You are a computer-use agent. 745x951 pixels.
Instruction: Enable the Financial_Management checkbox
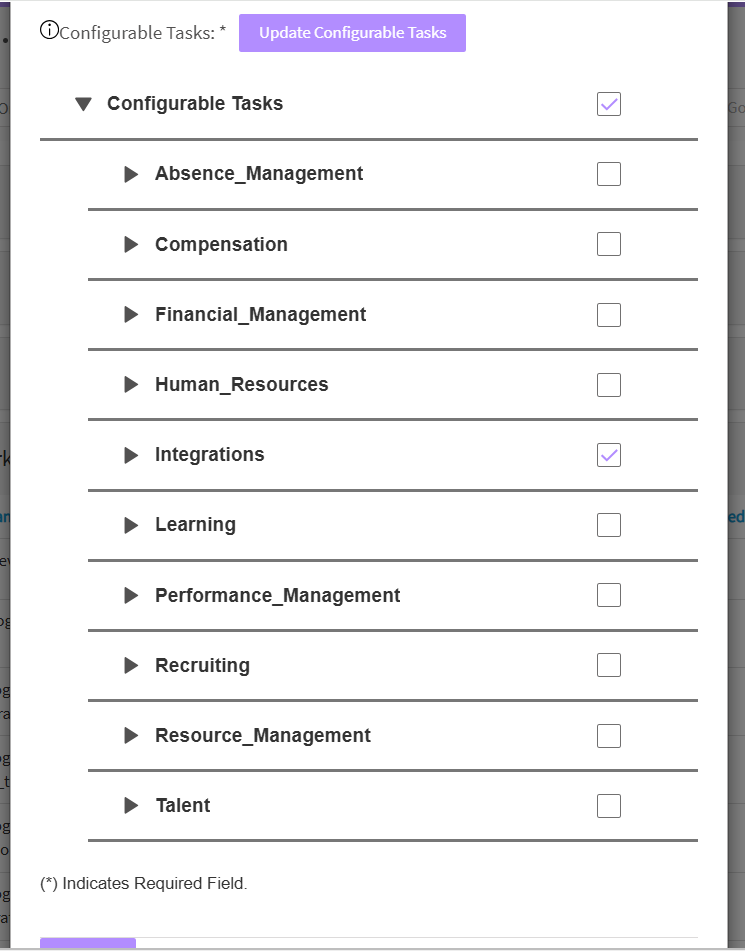coord(609,314)
